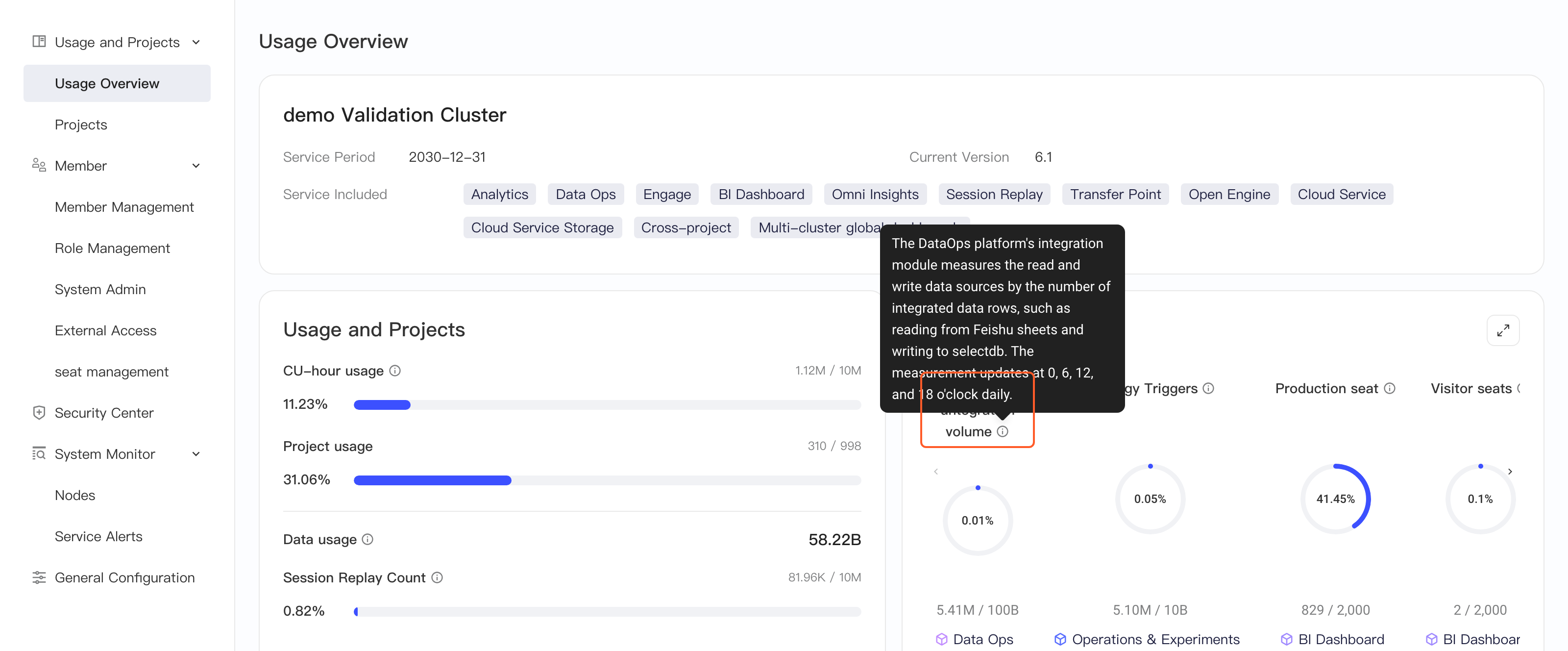Click the System Monitor search-list icon
The image size is (1568, 651).
39,454
